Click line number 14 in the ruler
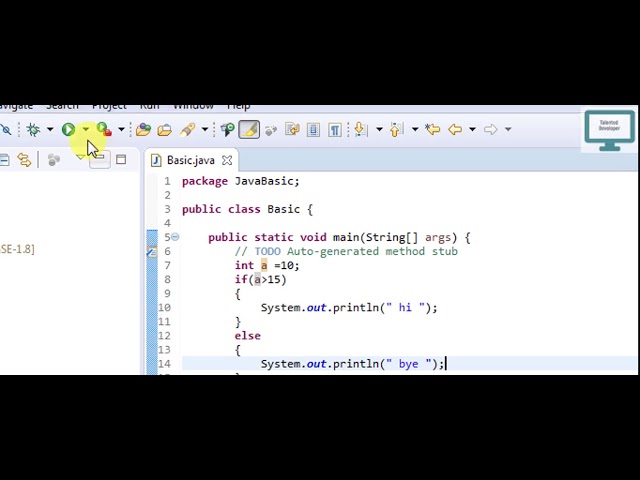 pyautogui.click(x=164, y=364)
